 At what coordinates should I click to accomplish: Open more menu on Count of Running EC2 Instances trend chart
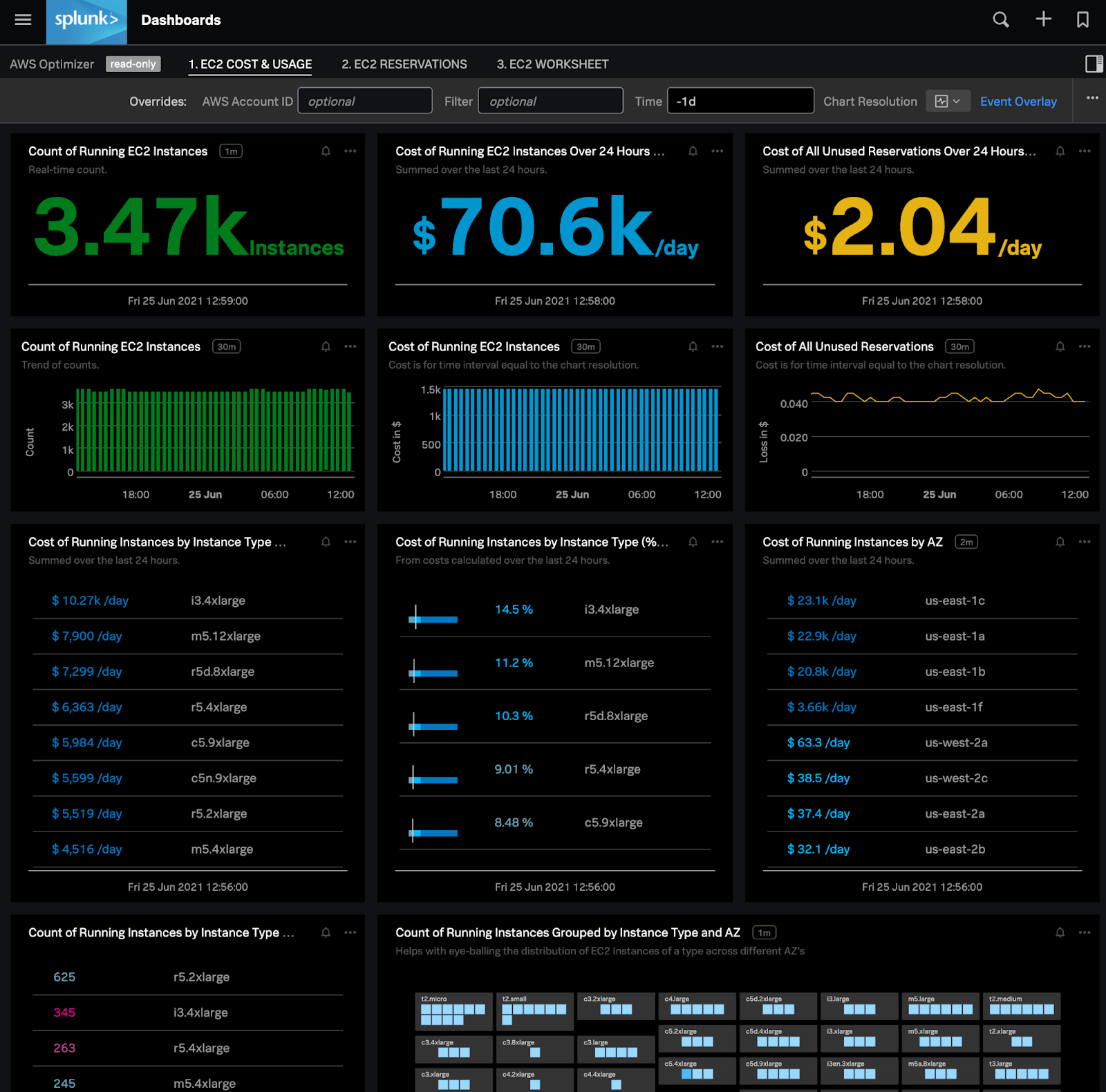click(x=350, y=347)
